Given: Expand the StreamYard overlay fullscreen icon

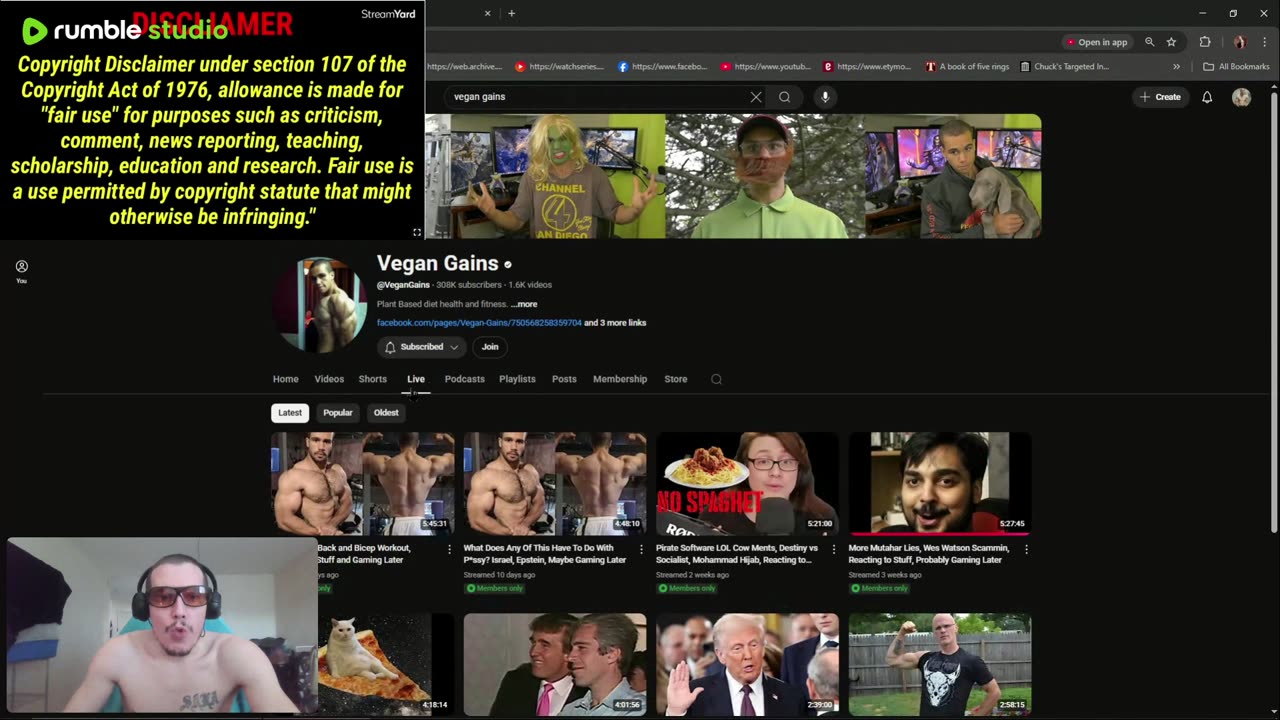Looking at the screenshot, I should pos(417,232).
